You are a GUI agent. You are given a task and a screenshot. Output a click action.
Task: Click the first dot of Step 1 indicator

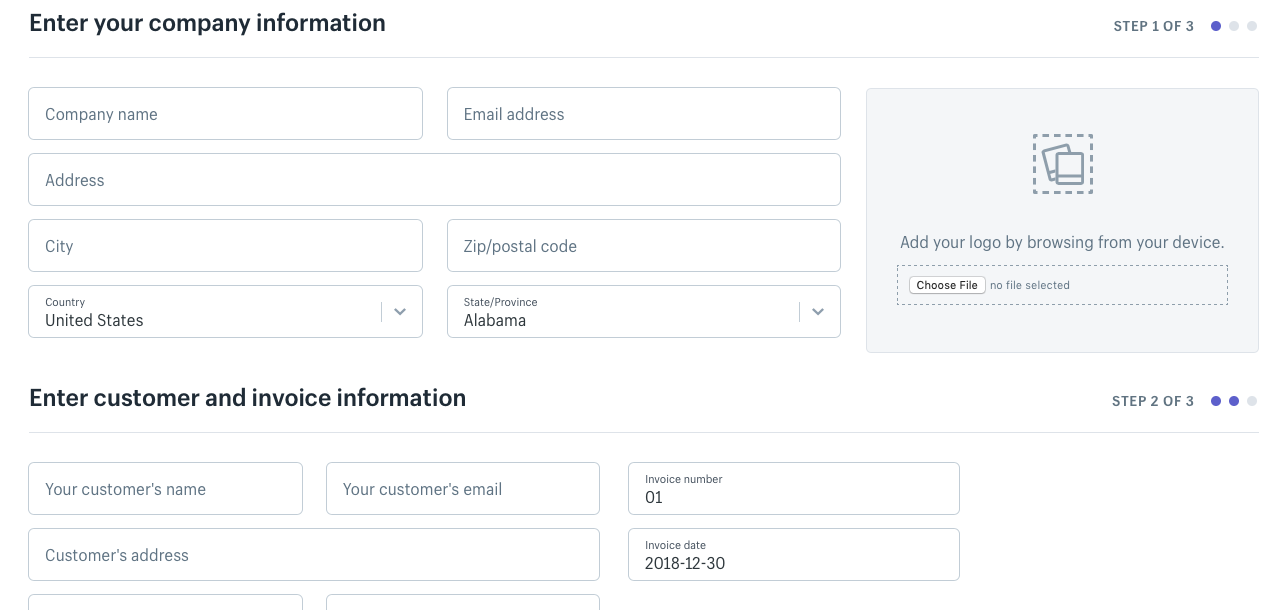(1216, 26)
